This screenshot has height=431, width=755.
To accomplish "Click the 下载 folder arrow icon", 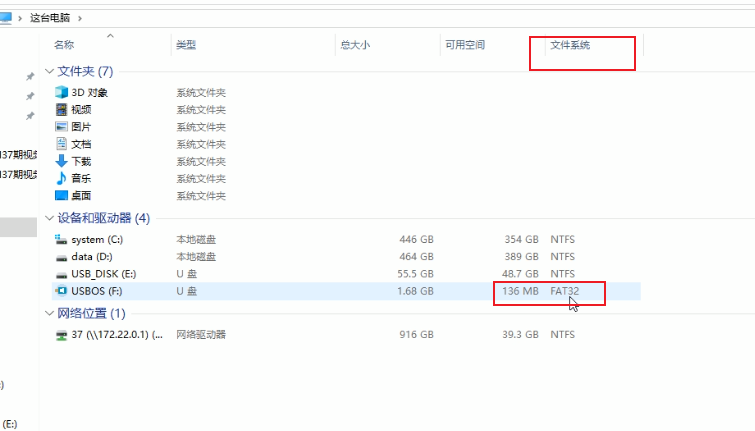I will (61, 161).
